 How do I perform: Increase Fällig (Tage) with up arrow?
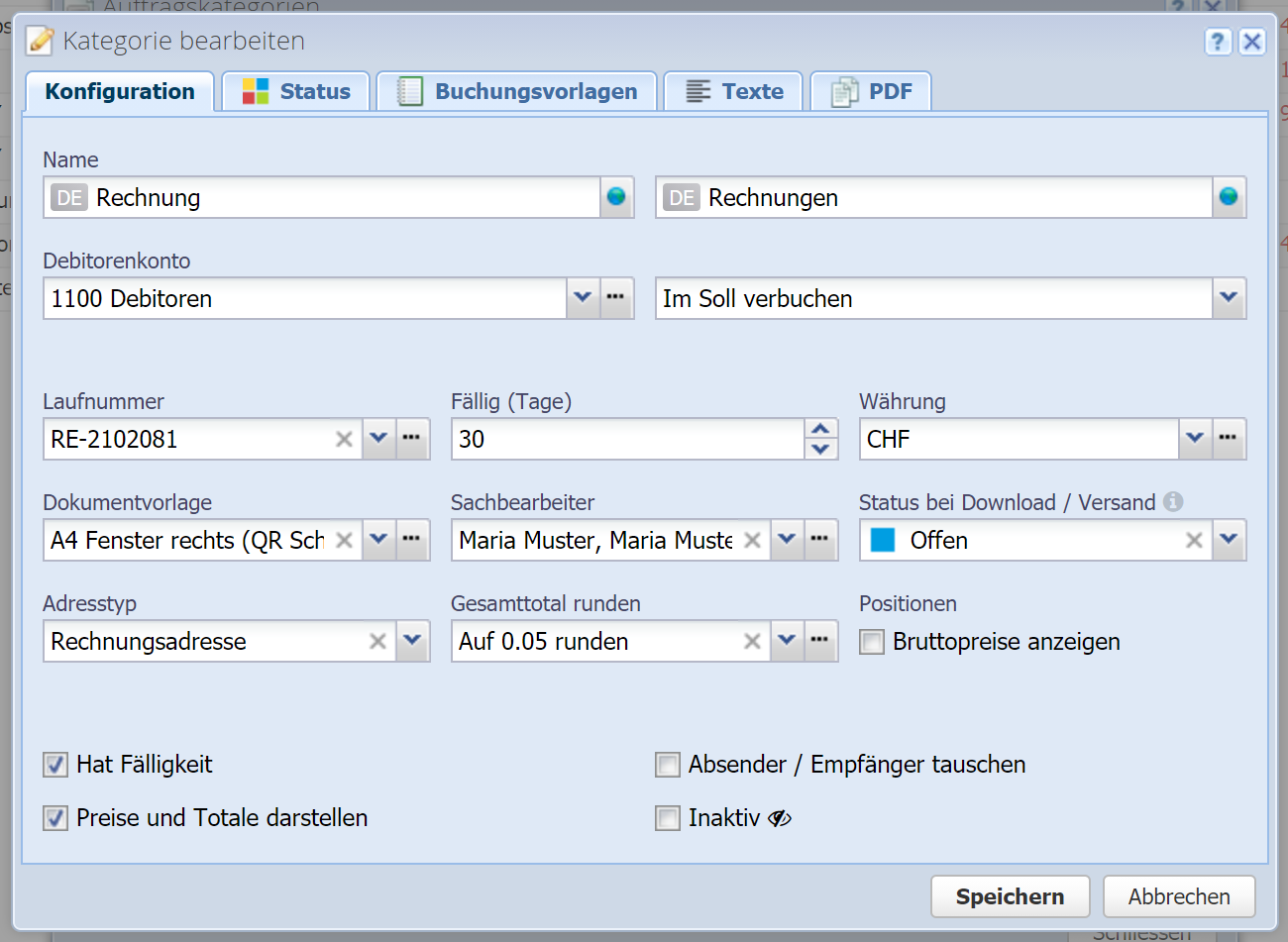[x=820, y=429]
